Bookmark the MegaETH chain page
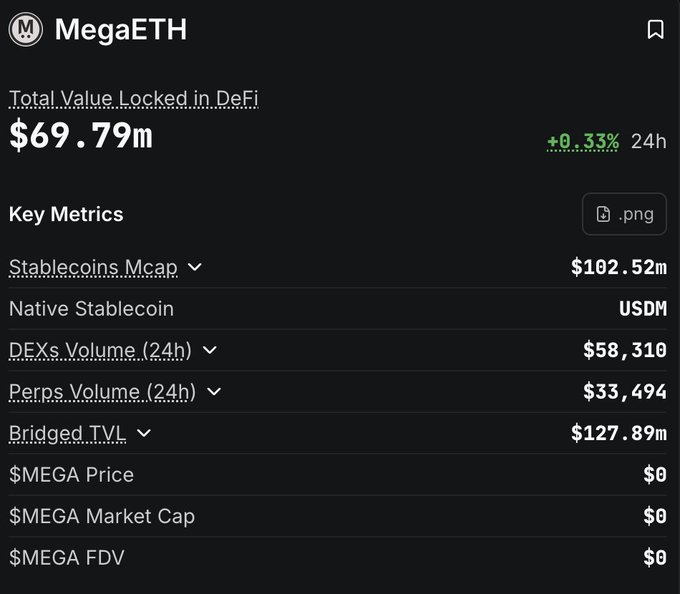The width and height of the screenshot is (680, 594). click(x=655, y=30)
